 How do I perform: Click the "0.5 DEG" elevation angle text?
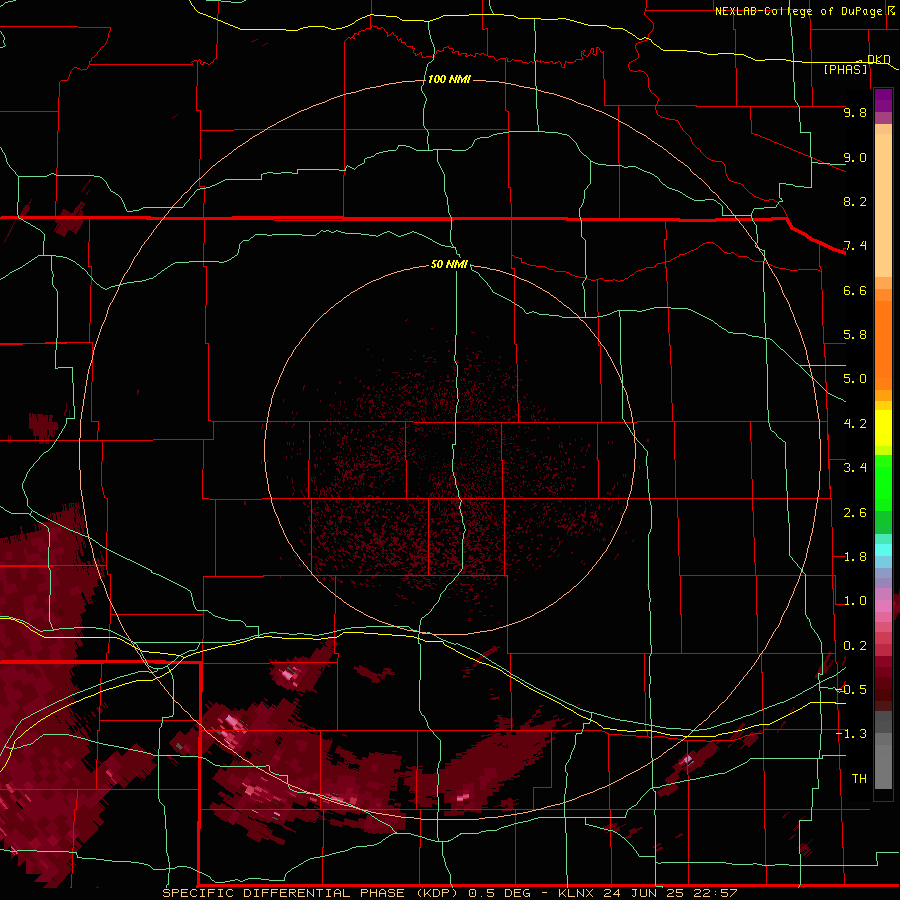499,893
